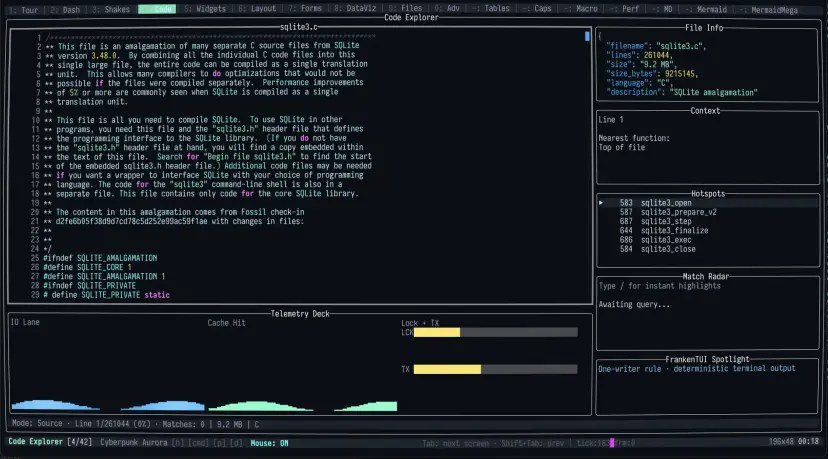Viewport: 828px width, 459px height.
Task: Click the "description" SQLite amalgamation entry
Action: click(x=682, y=92)
